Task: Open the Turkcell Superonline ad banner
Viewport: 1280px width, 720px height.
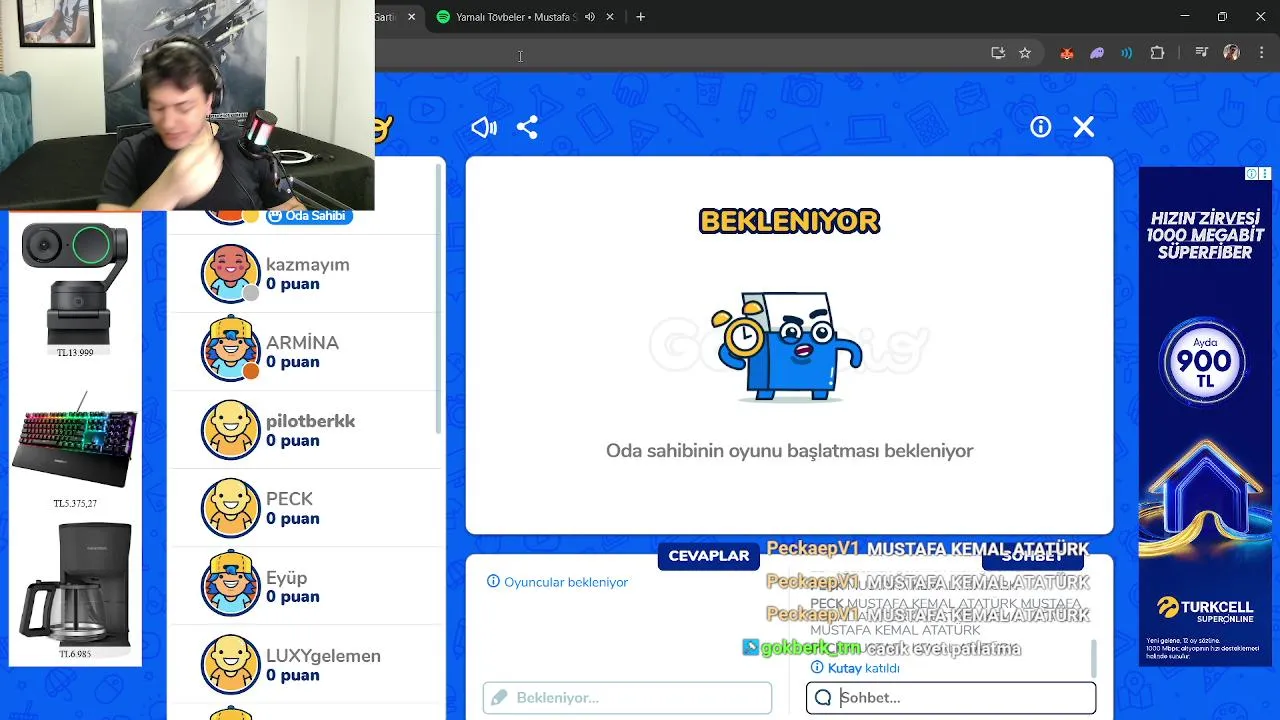Action: coord(1205,416)
